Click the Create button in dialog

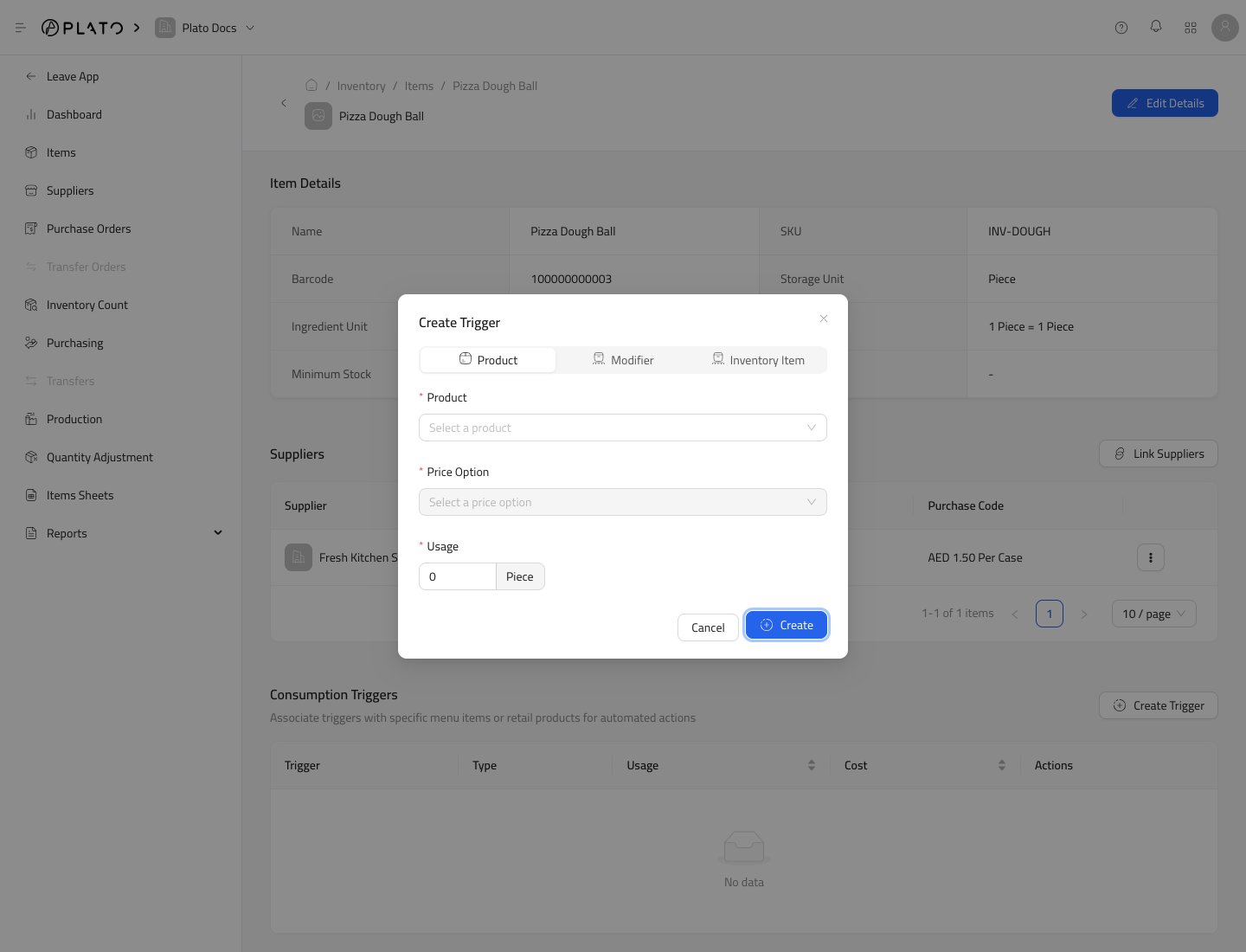click(x=787, y=625)
